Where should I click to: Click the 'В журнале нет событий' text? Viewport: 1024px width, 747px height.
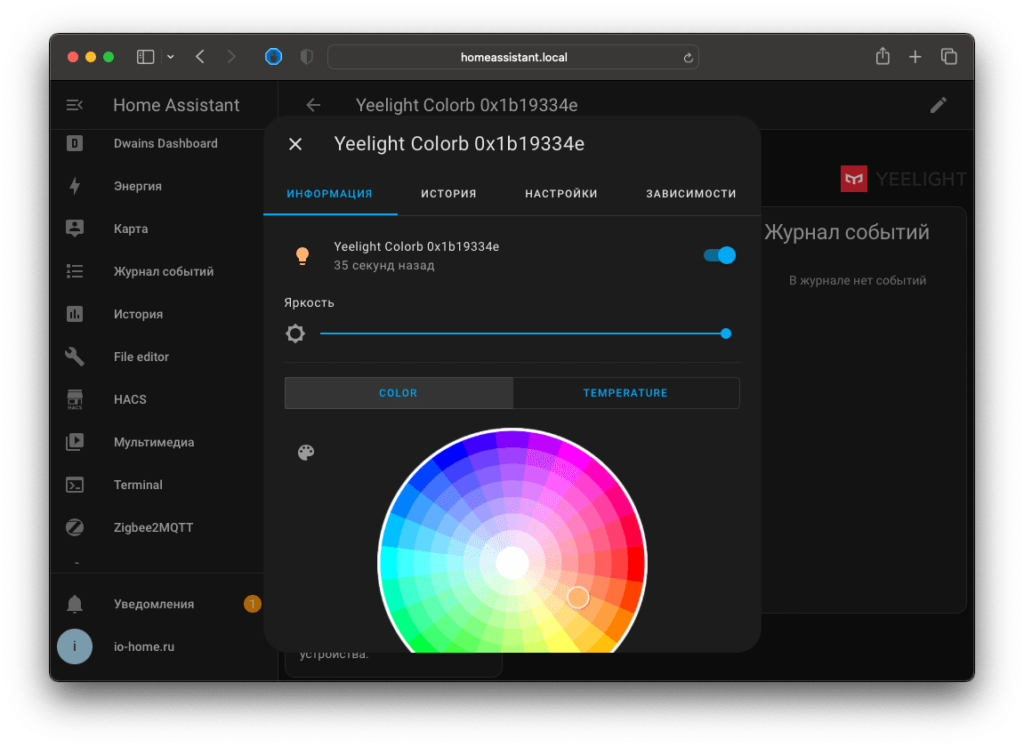(x=857, y=281)
